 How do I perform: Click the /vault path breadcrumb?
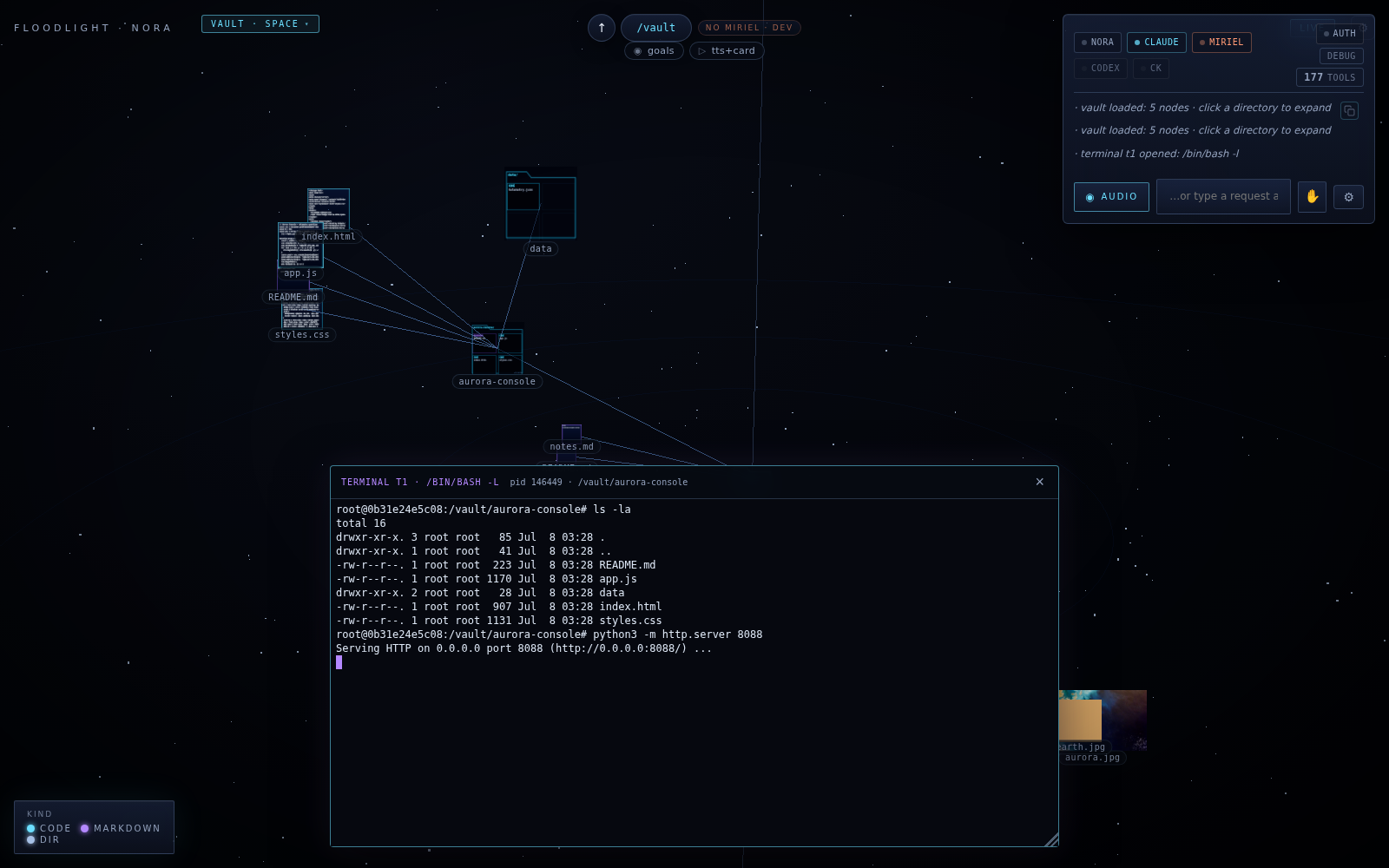pyautogui.click(x=656, y=28)
